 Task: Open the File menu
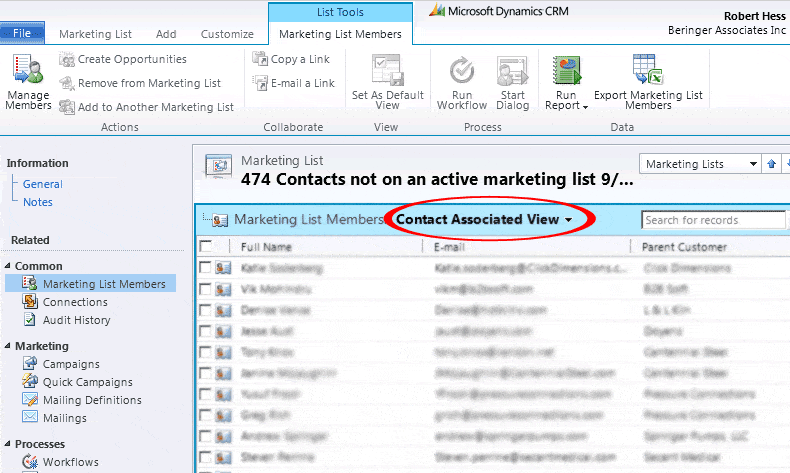coord(22,33)
